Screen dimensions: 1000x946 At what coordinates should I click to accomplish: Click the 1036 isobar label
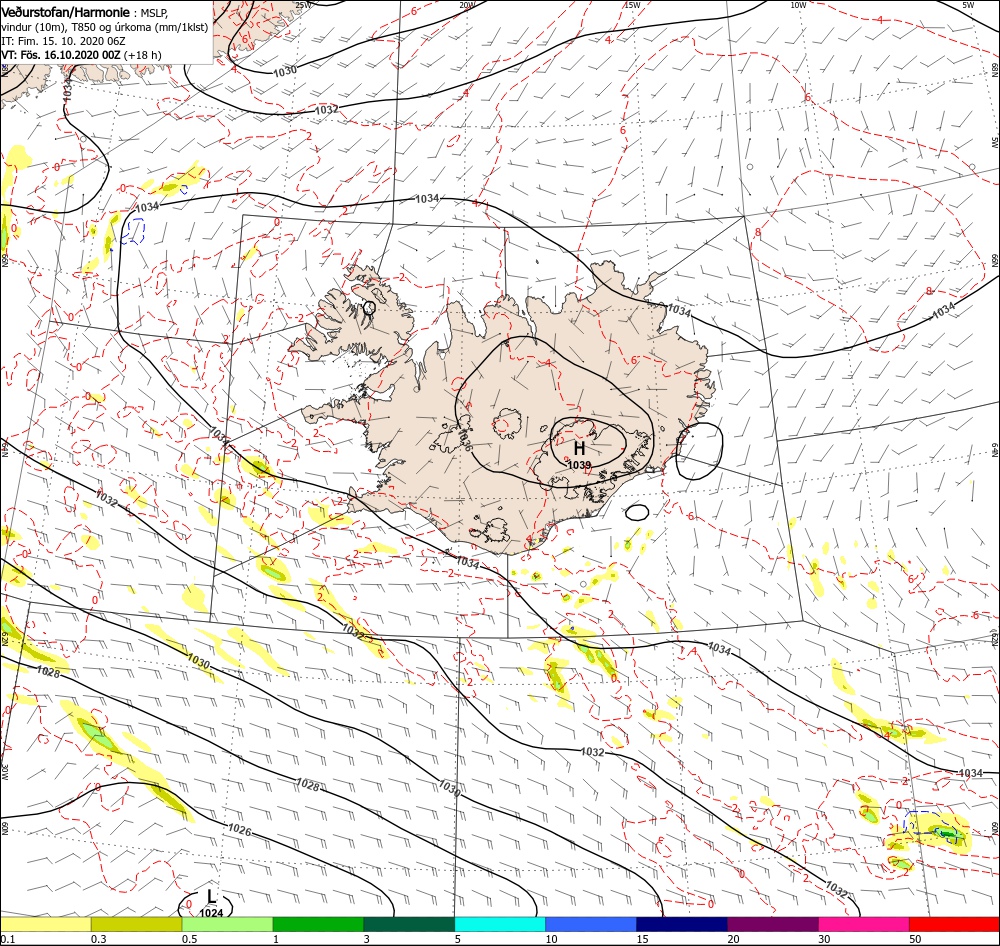click(465, 440)
